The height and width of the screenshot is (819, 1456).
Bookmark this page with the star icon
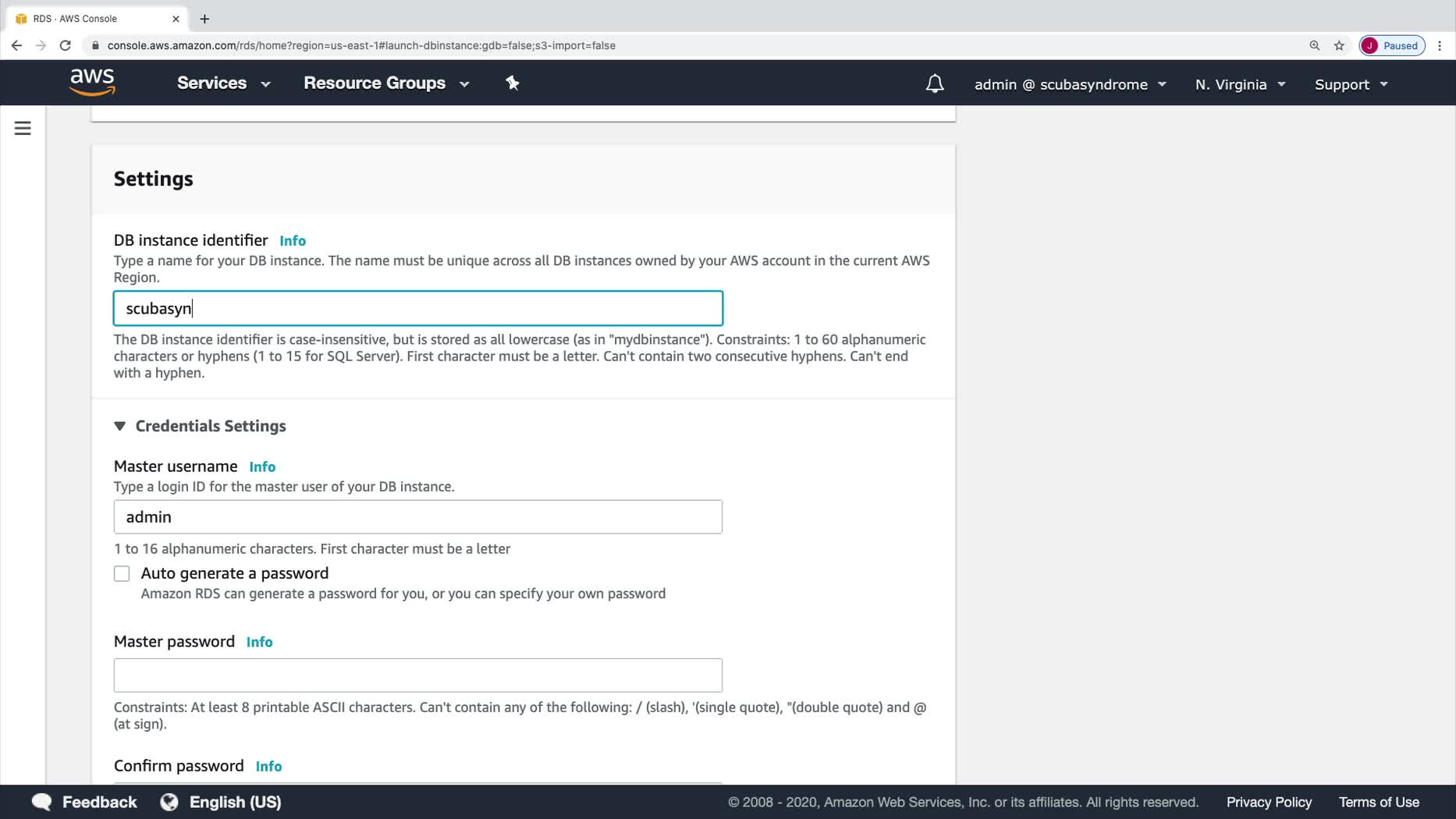(x=1339, y=45)
